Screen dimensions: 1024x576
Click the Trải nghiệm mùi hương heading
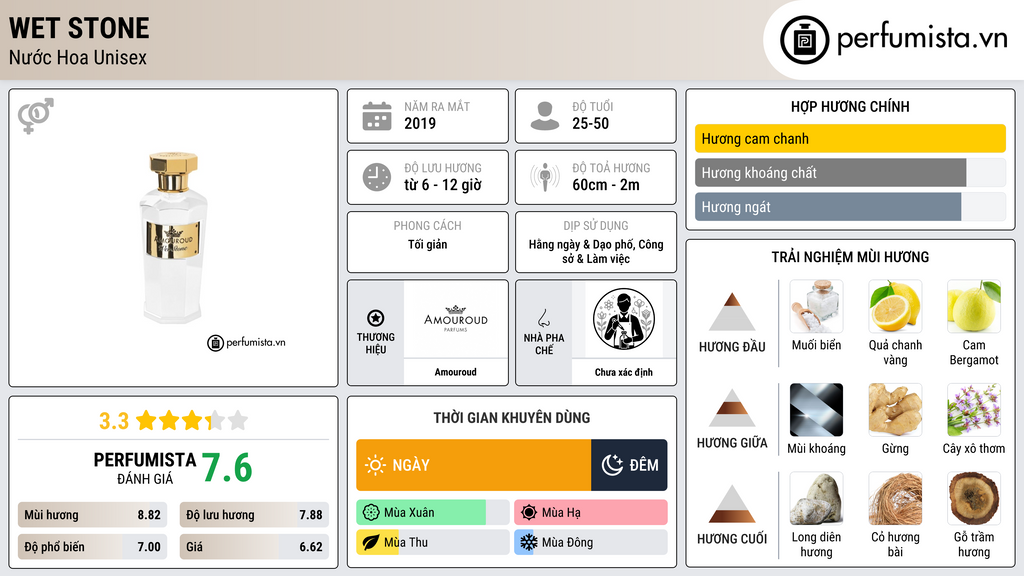(850, 257)
